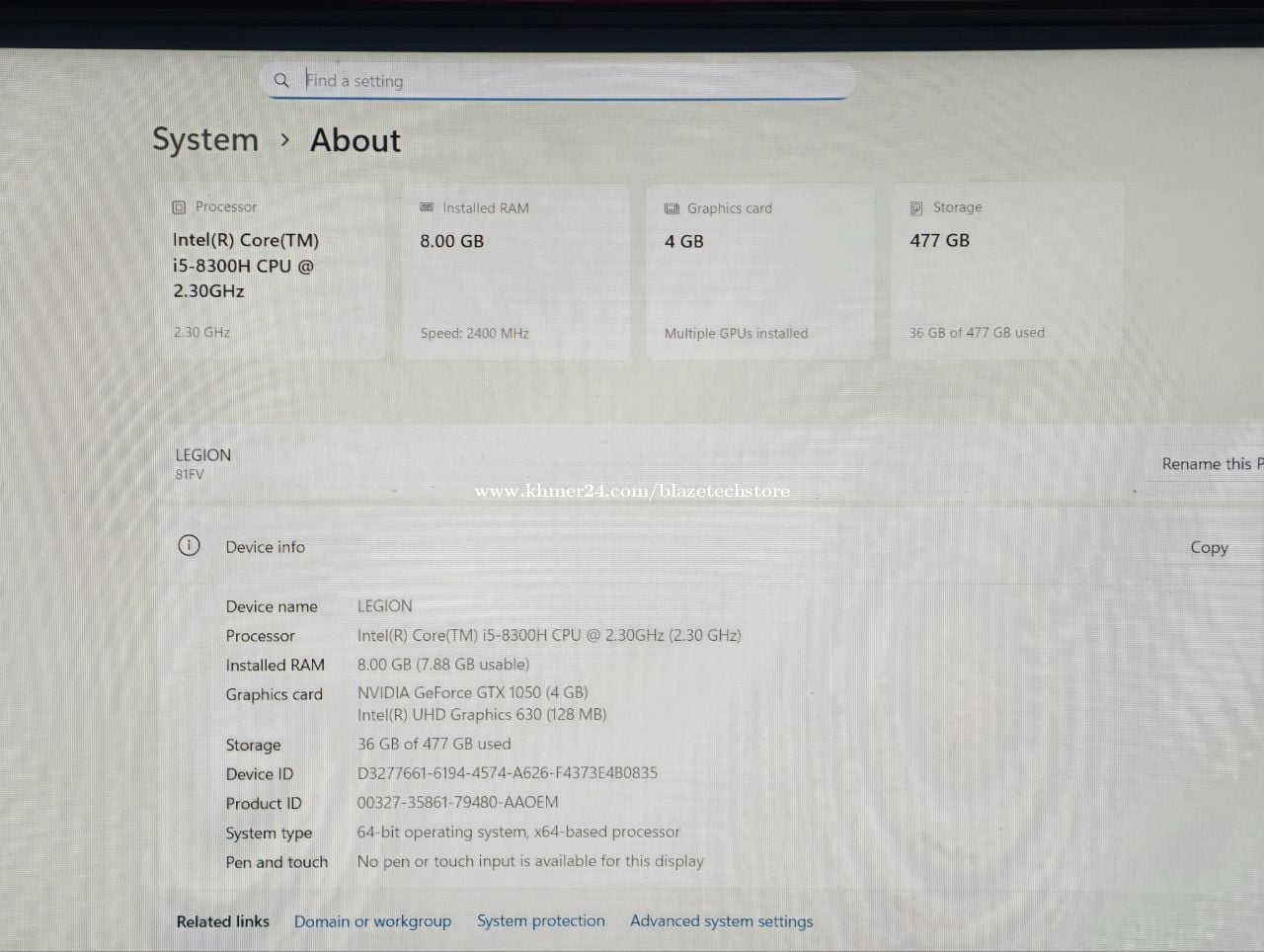Click the Product ID label
This screenshot has width=1264, height=952.
[264, 804]
